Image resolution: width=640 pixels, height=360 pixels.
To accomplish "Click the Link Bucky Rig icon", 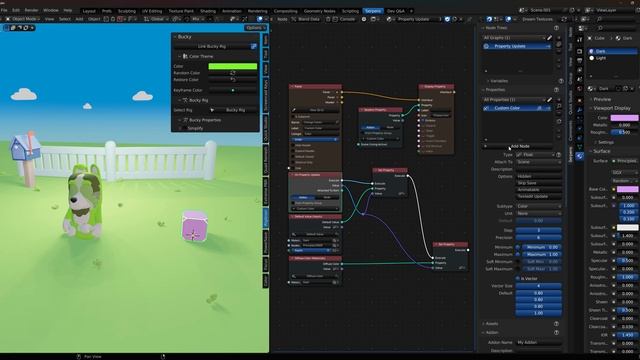I will (x=253, y=46).
